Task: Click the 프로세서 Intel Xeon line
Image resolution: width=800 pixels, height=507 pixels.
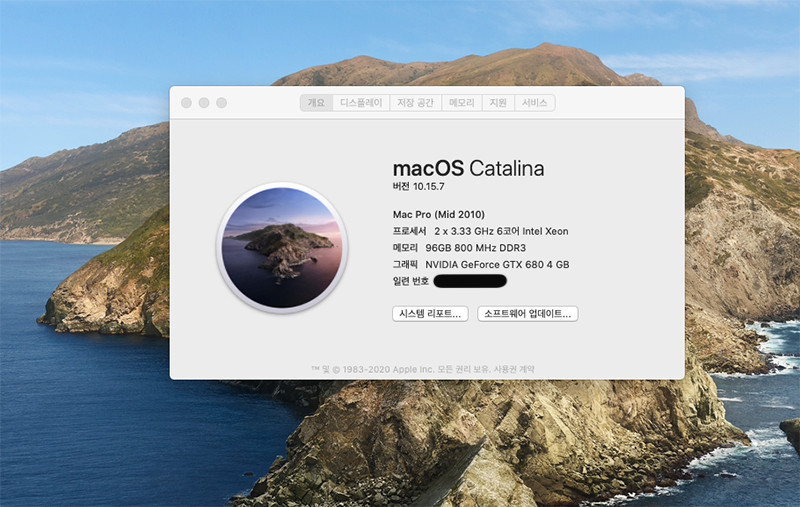Action: pyautogui.click(x=480, y=231)
